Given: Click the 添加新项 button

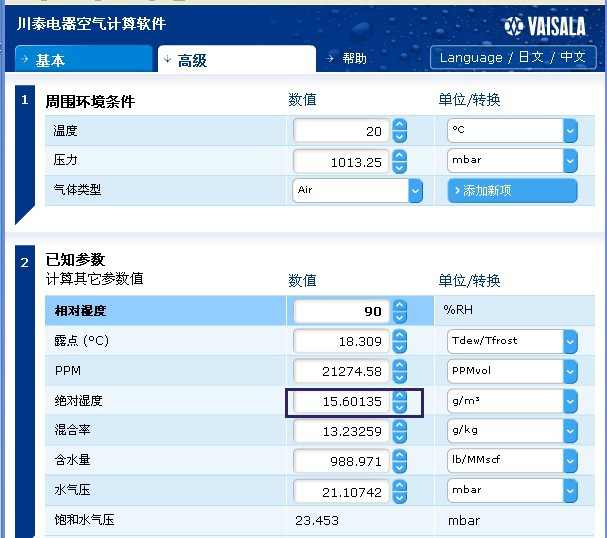Looking at the screenshot, I should click(512, 190).
